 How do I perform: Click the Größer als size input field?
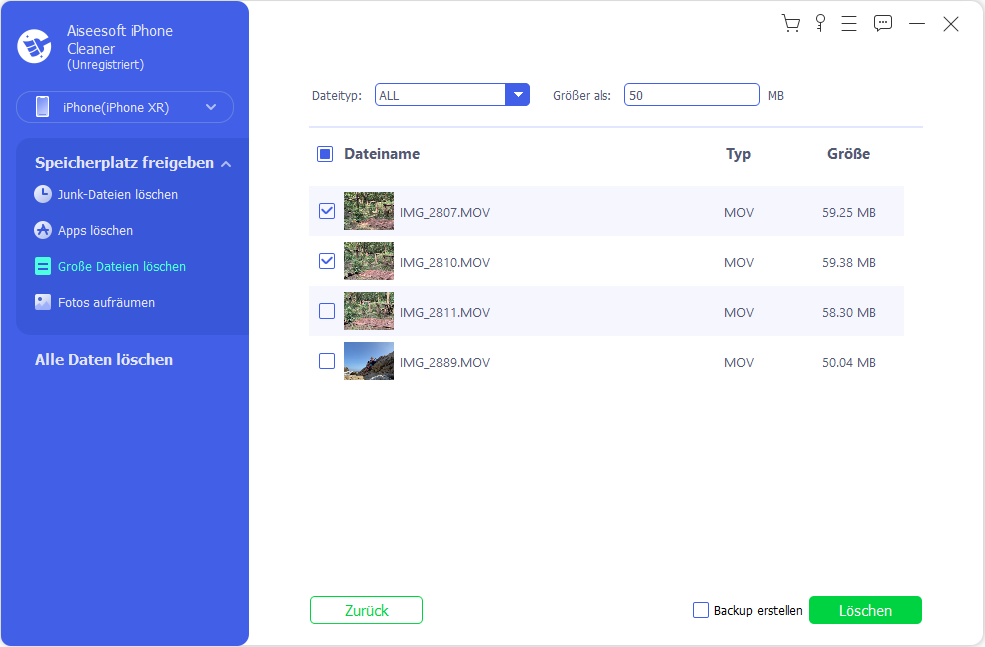coord(691,95)
